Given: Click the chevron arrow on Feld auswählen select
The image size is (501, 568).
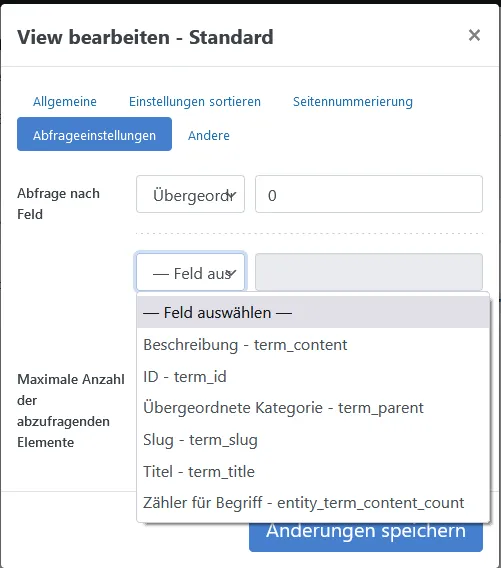Looking at the screenshot, I should click(x=232, y=273).
